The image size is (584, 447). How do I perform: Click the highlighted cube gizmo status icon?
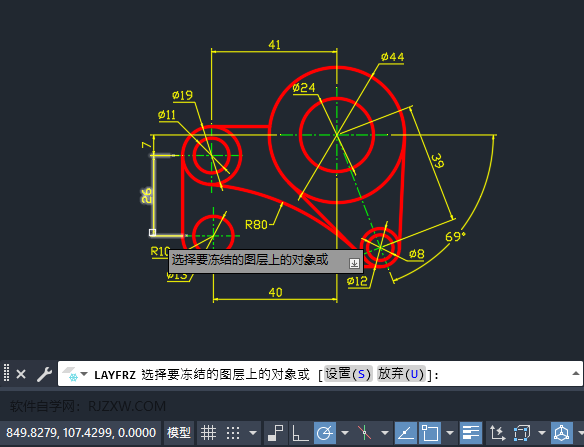click(x=562, y=433)
